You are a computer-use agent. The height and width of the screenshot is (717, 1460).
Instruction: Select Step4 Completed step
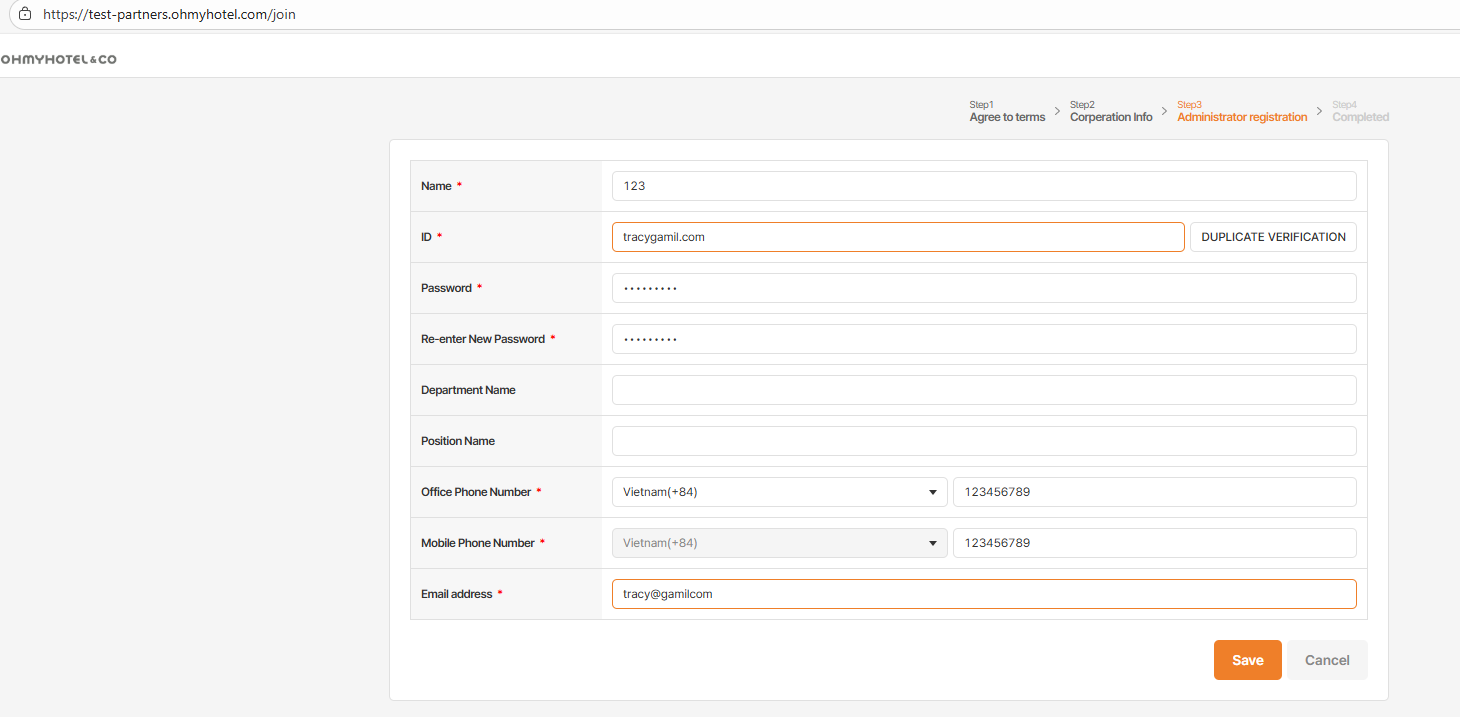(1360, 112)
